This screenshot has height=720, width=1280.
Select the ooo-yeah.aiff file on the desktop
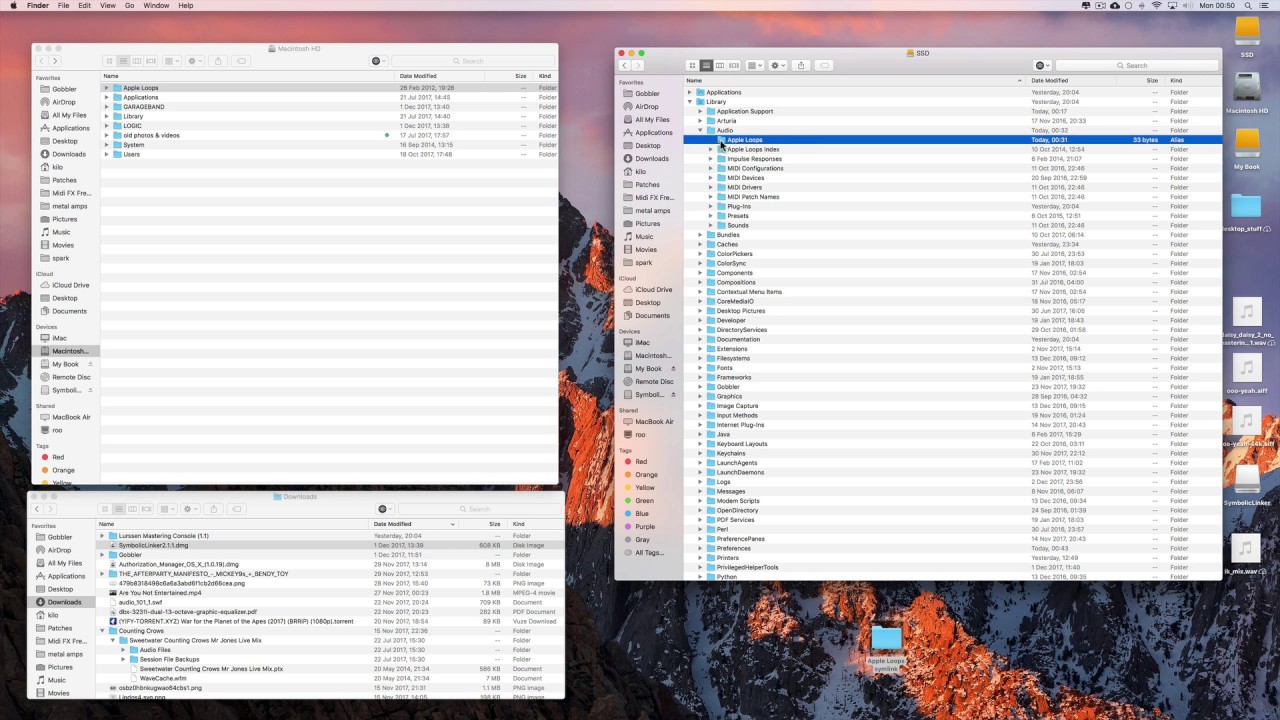tap(1246, 368)
